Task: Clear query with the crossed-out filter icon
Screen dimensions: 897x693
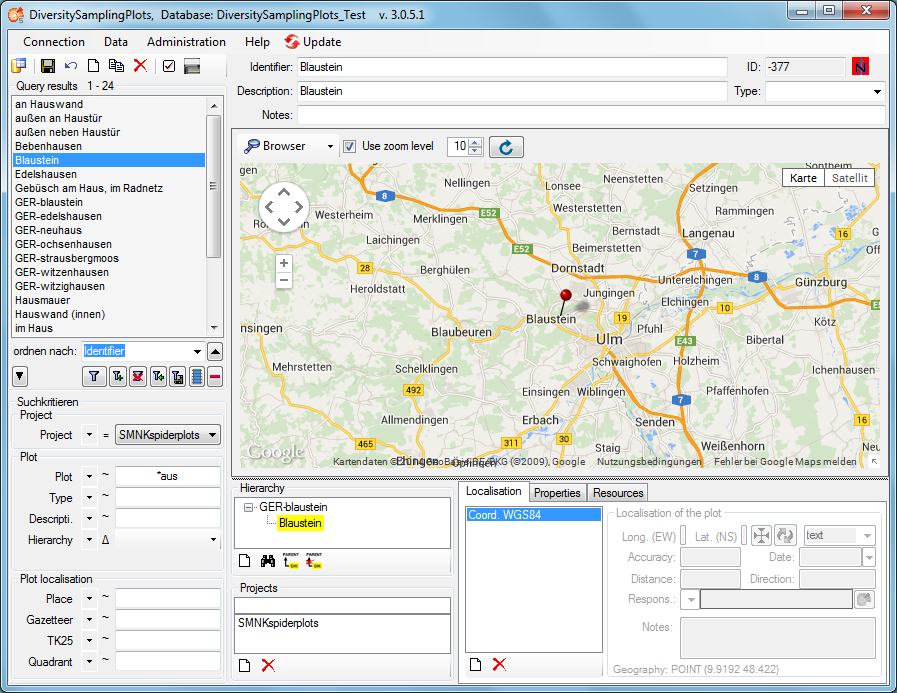Action: click(x=138, y=377)
